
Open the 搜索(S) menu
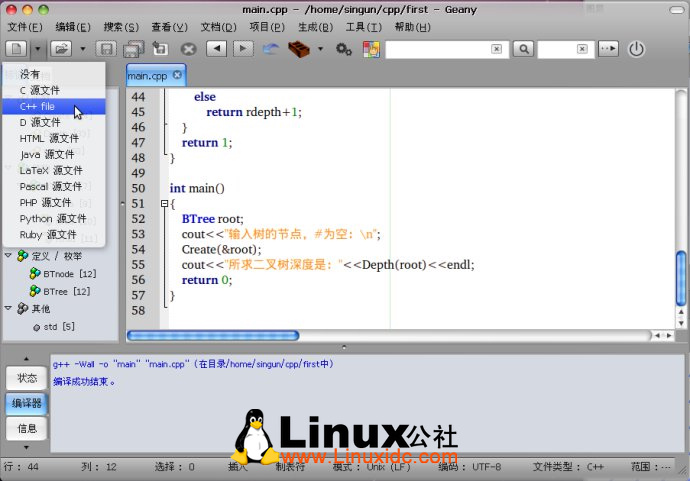(x=121, y=27)
